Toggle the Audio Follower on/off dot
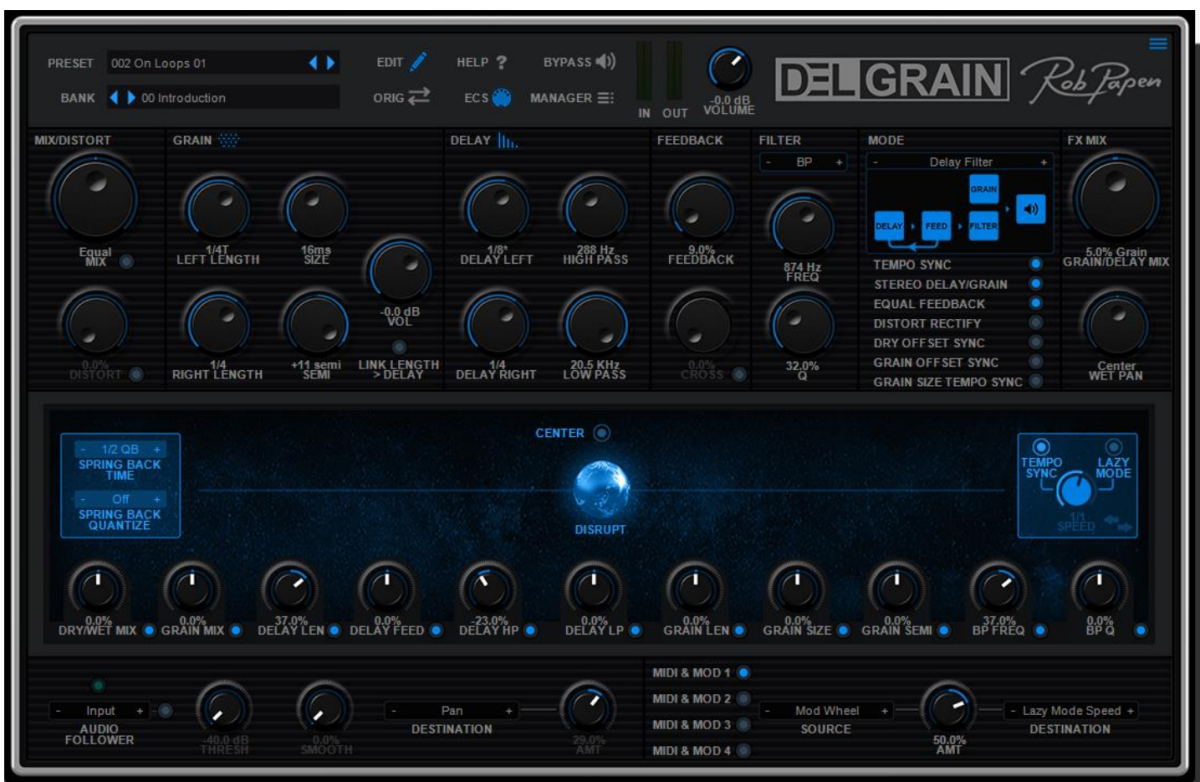Screen dimensions: 1200x782 [x=166, y=710]
